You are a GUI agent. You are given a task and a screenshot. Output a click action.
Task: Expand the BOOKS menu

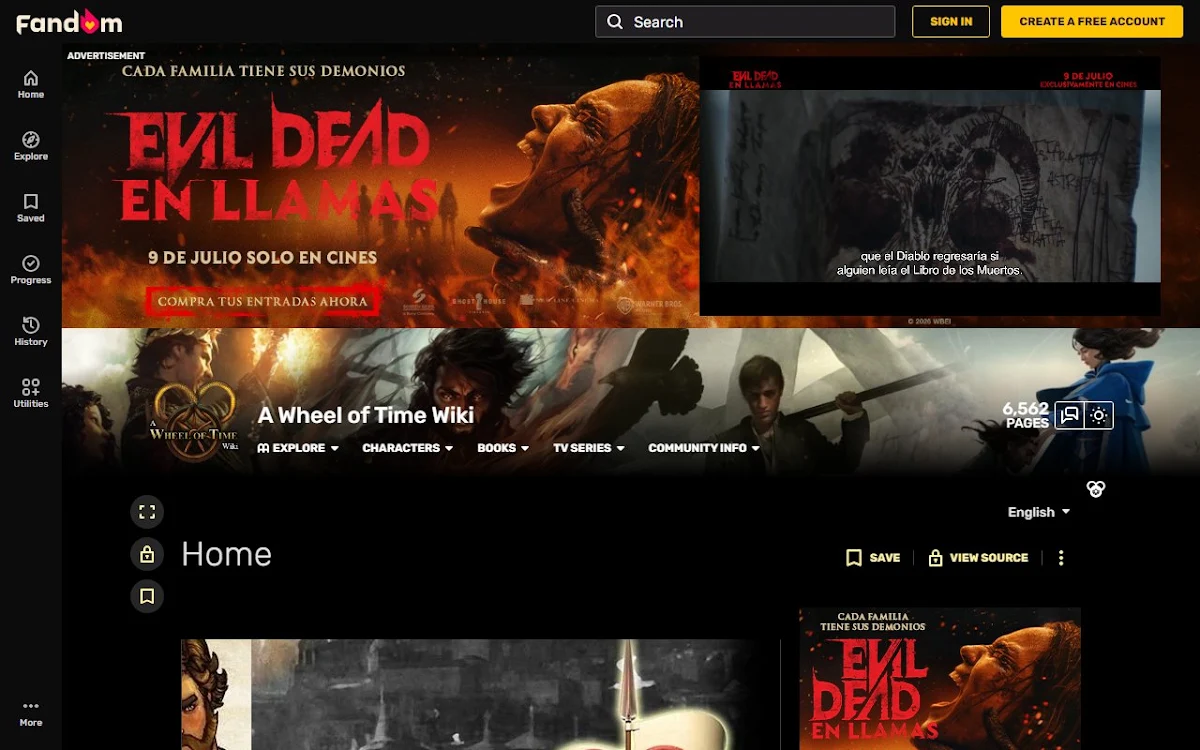click(x=503, y=448)
